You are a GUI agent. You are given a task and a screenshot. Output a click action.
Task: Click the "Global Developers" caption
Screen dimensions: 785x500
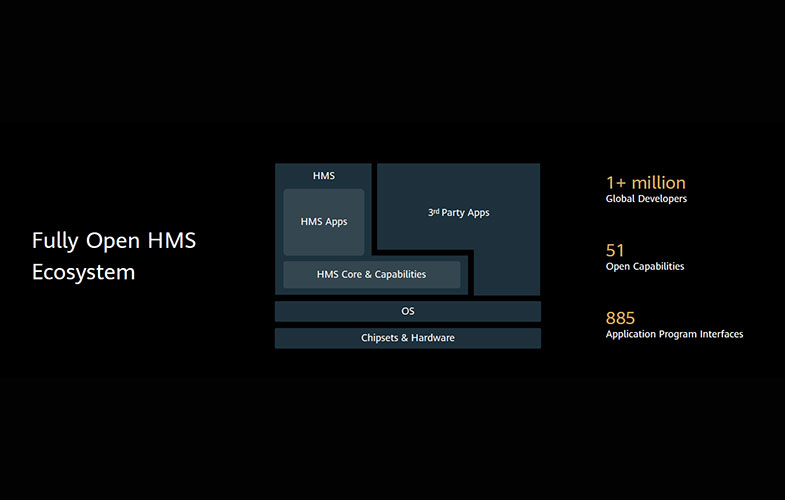point(646,199)
